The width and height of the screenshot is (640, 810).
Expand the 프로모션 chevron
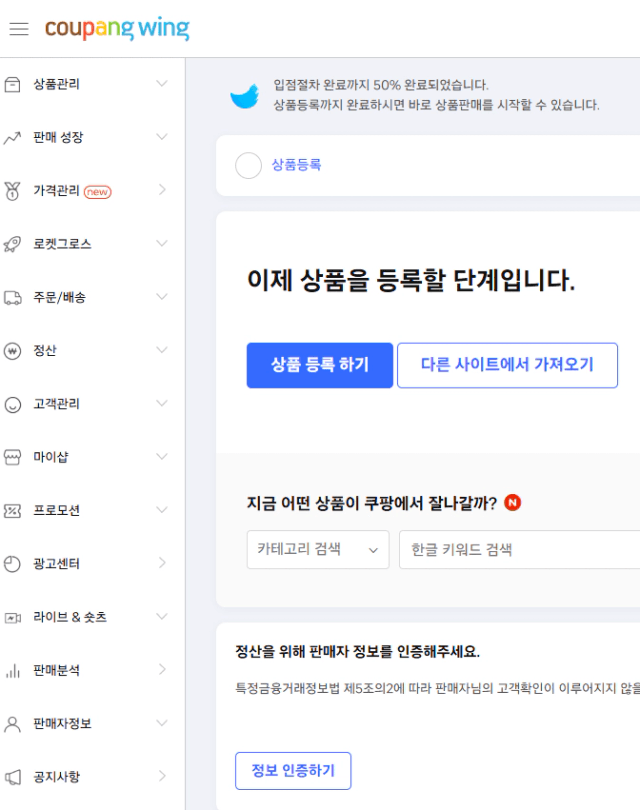[162, 510]
